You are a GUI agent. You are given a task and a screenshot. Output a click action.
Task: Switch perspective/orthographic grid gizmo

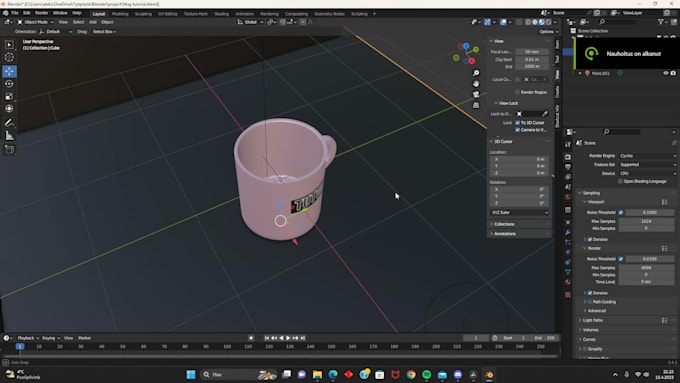pyautogui.click(x=476, y=105)
